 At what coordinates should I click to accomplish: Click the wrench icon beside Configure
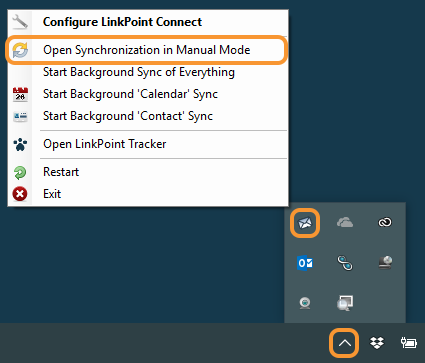tap(20, 22)
